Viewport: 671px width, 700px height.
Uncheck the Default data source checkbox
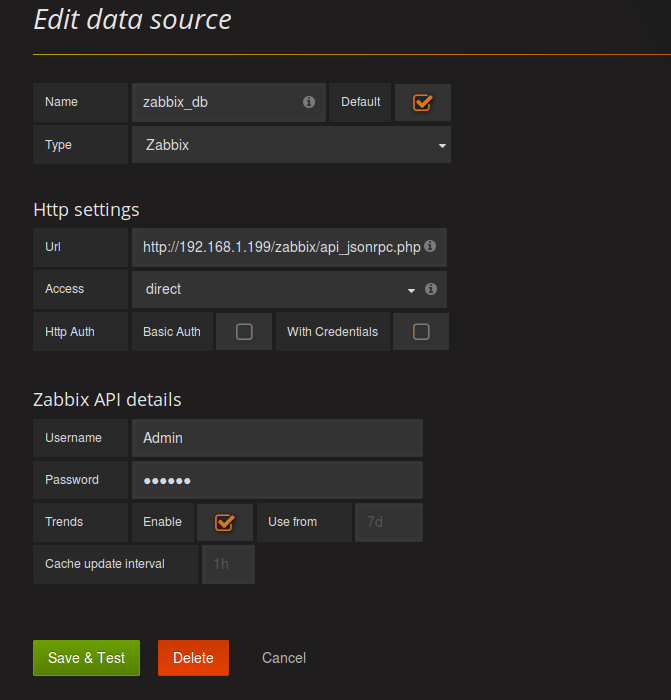422,102
